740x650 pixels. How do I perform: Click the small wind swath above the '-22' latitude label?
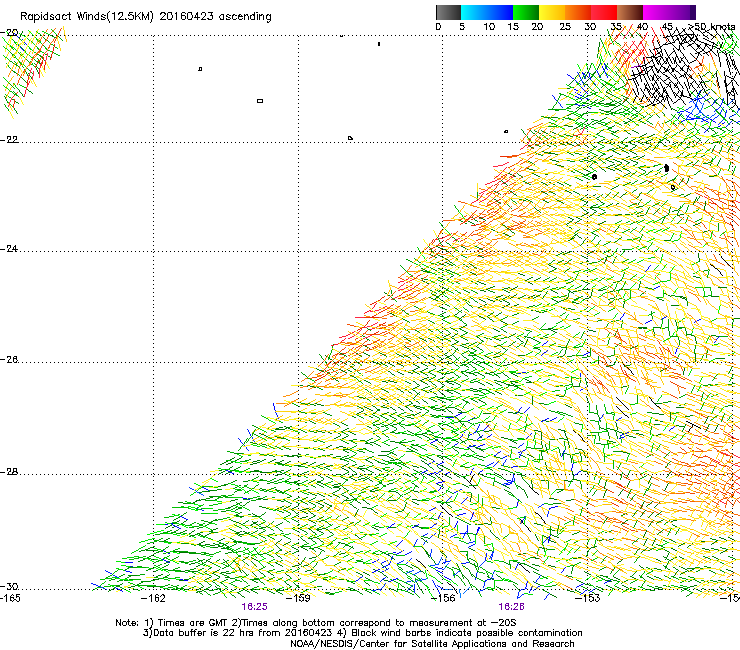(x=32, y=71)
